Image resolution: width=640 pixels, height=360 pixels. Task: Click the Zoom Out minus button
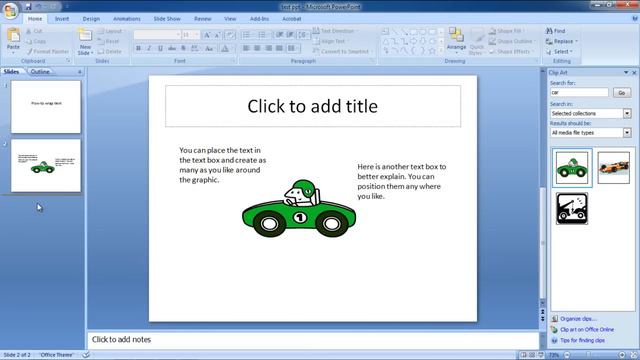[x=567, y=355]
